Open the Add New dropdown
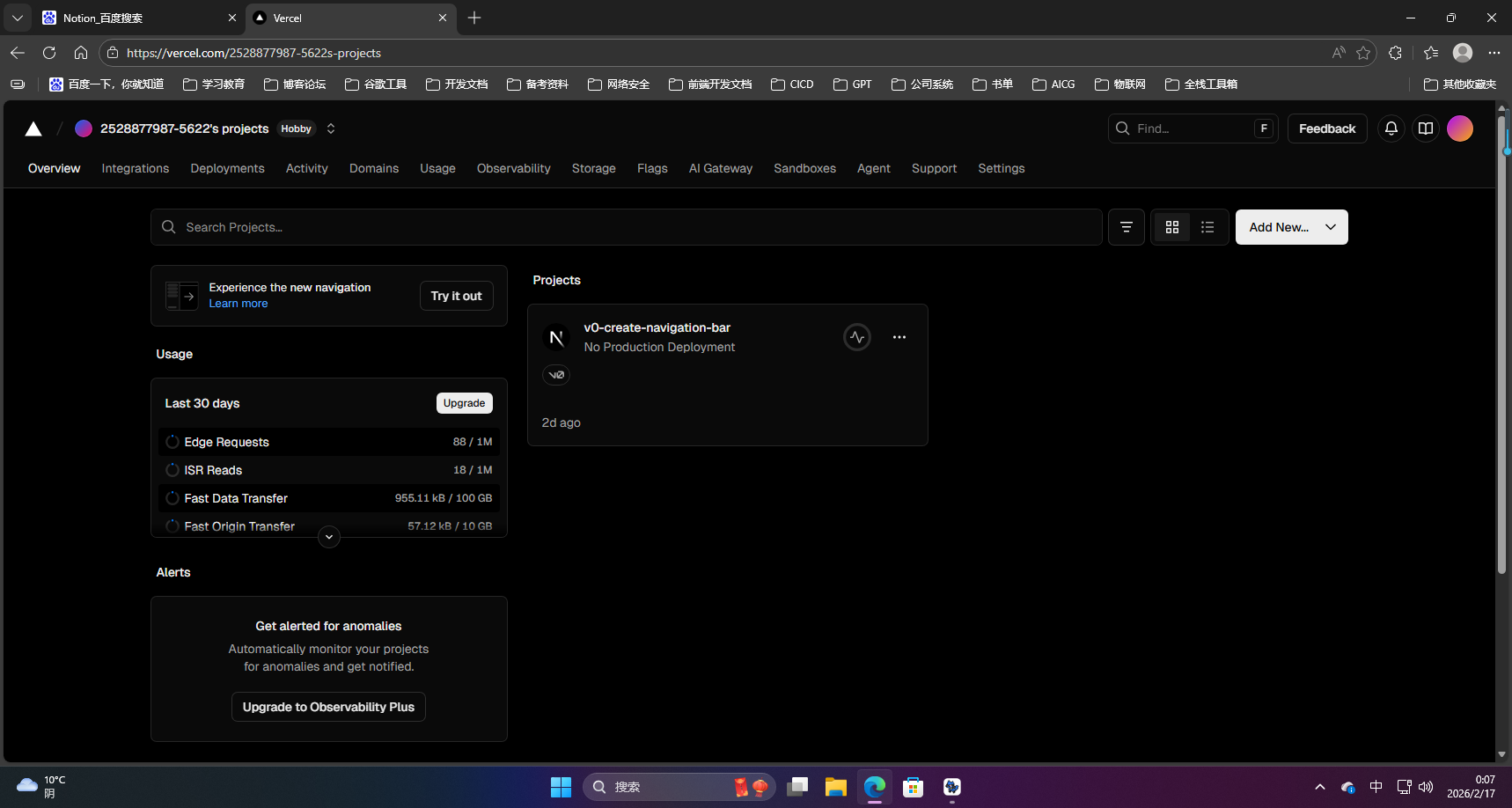Image resolution: width=1512 pixels, height=808 pixels. (x=1292, y=227)
